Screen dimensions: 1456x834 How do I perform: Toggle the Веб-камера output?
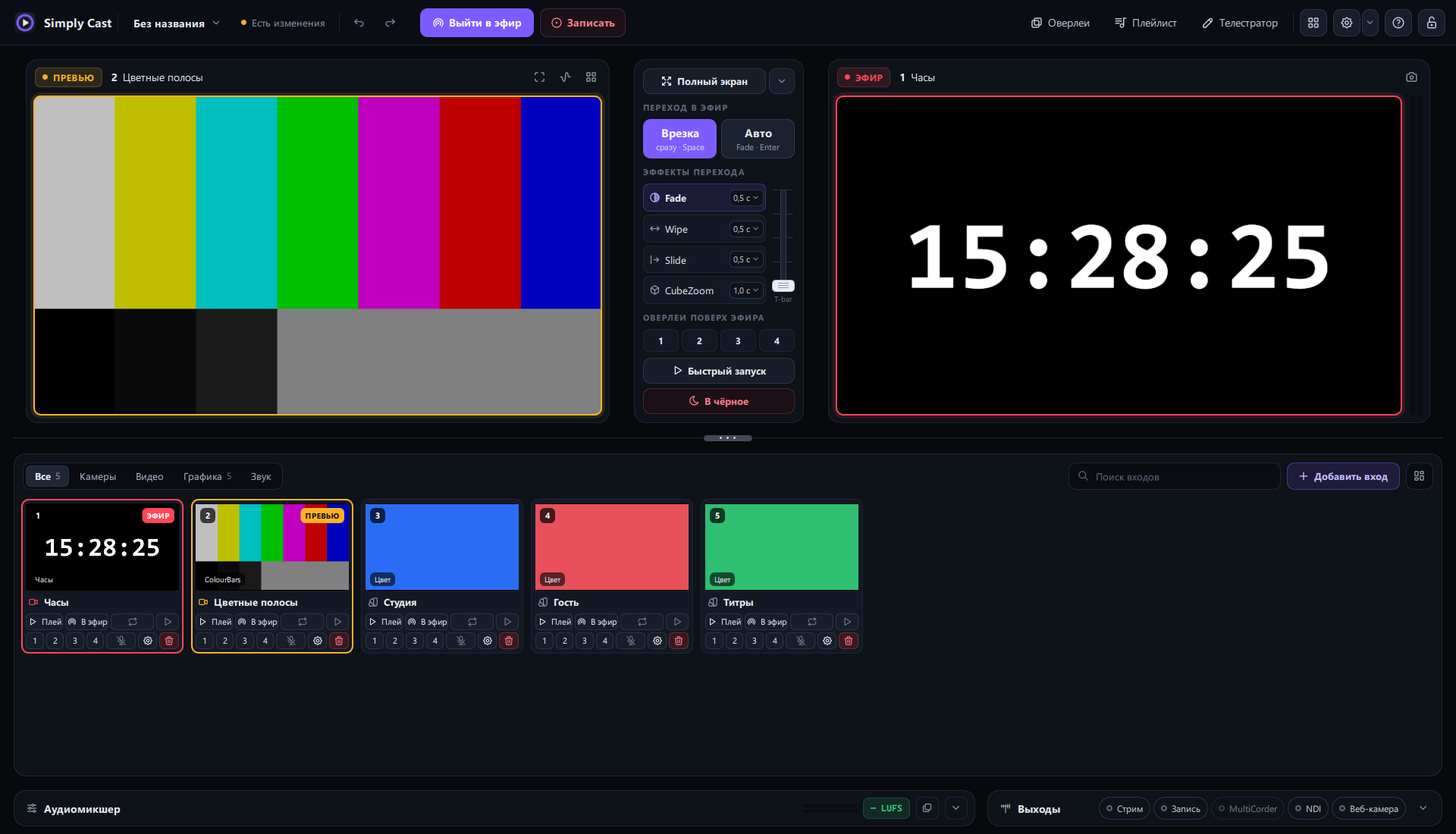point(1369,809)
